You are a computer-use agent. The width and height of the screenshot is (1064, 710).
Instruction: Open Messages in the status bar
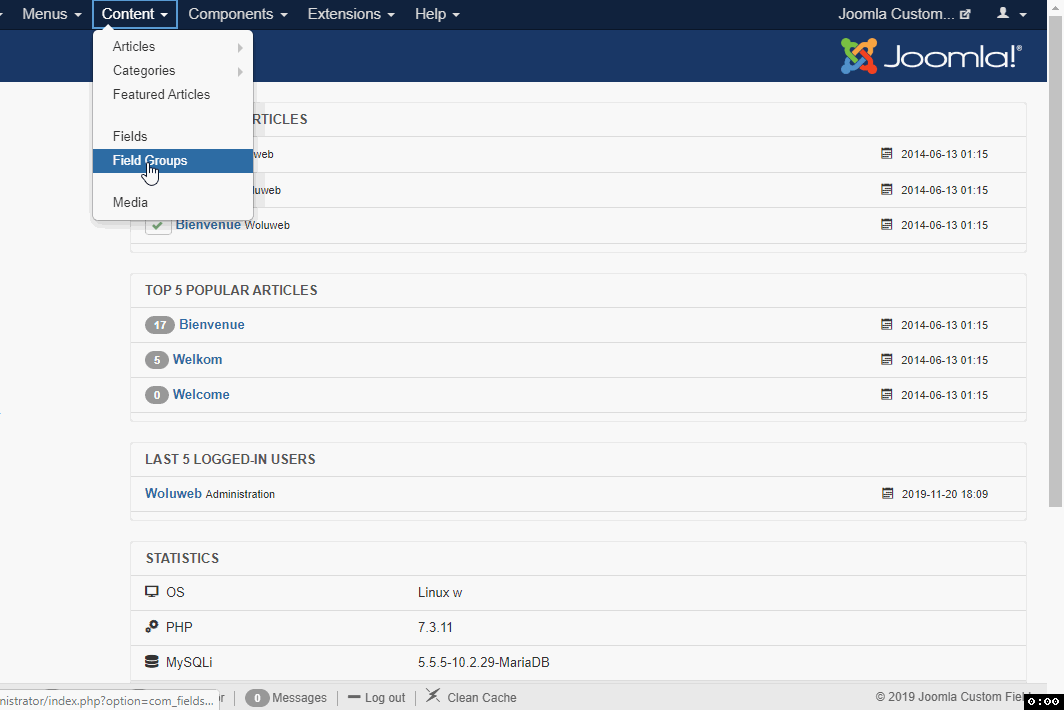pyautogui.click(x=299, y=698)
